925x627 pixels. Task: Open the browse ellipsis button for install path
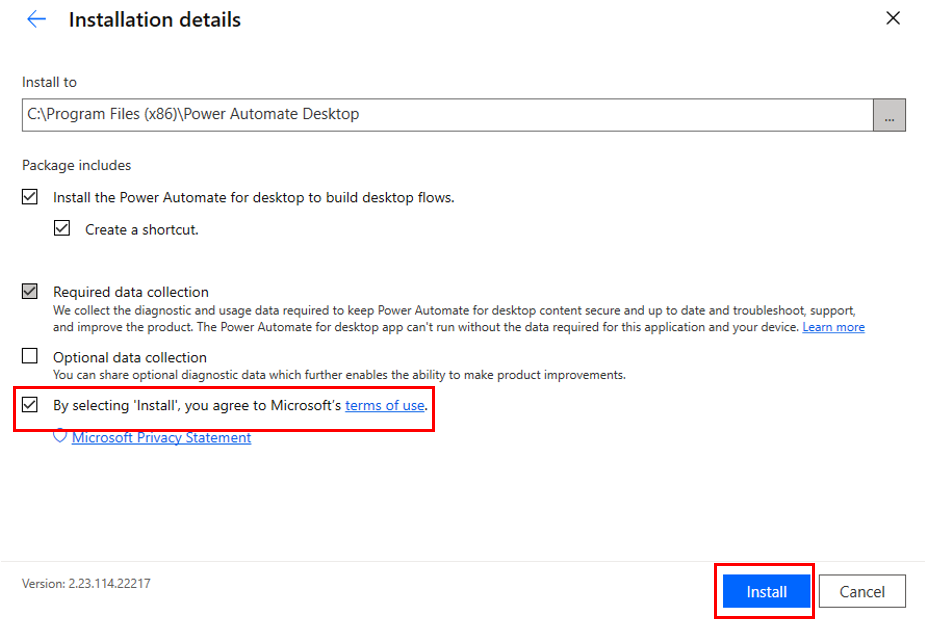(x=889, y=114)
